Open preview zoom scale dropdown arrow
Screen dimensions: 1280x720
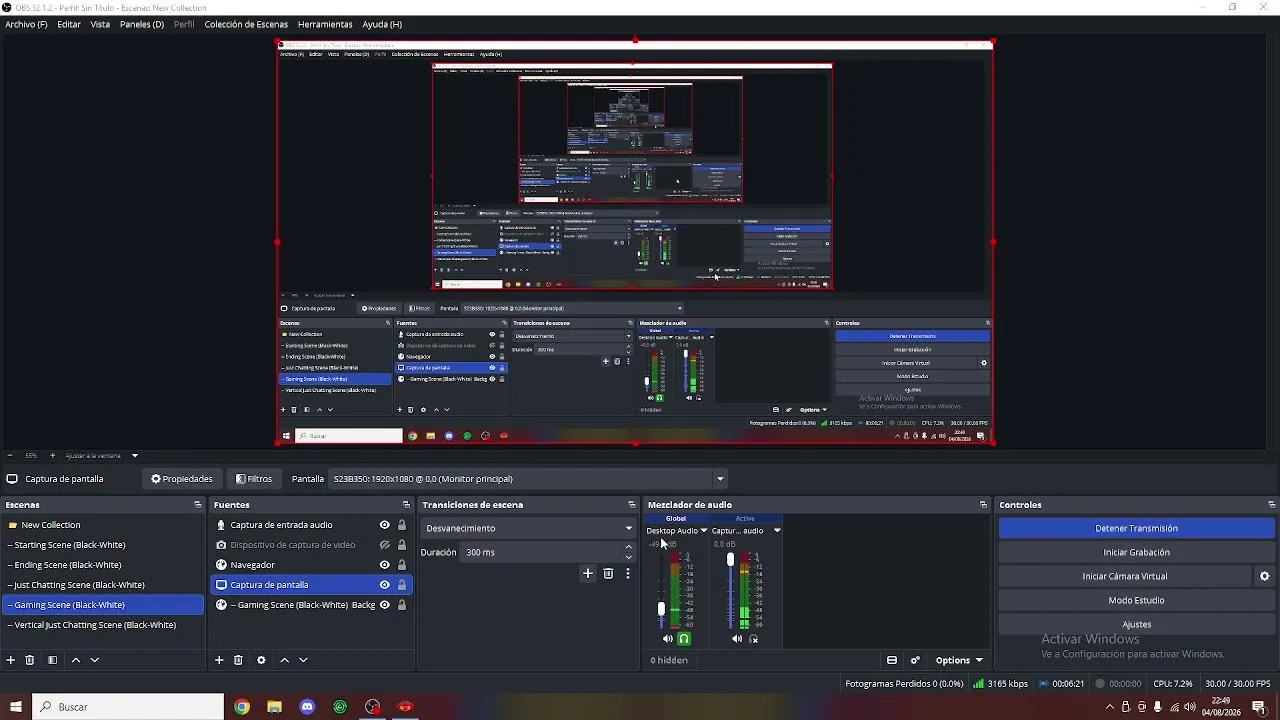click(x=135, y=455)
